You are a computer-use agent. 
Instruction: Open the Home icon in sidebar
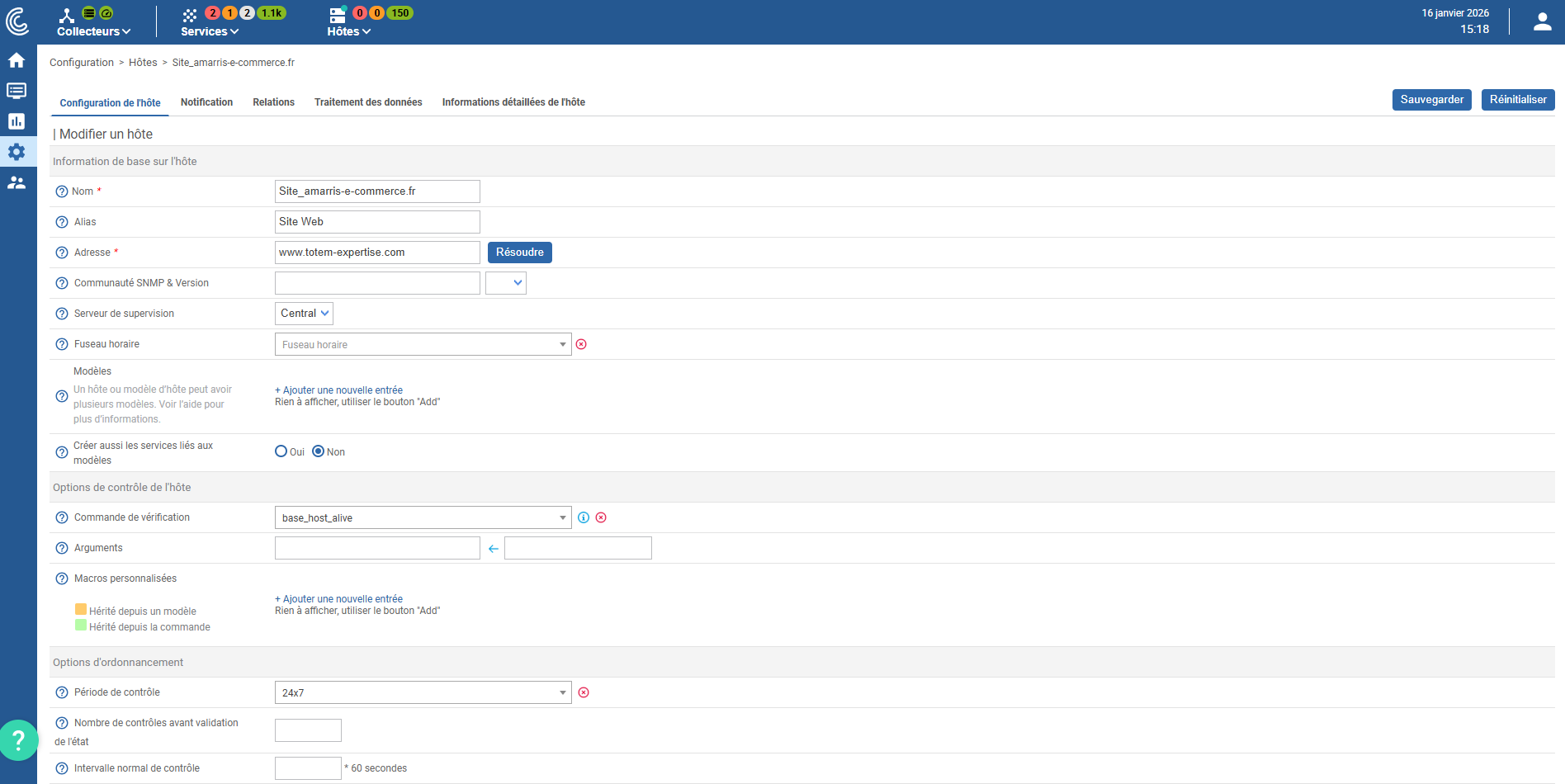click(x=17, y=60)
